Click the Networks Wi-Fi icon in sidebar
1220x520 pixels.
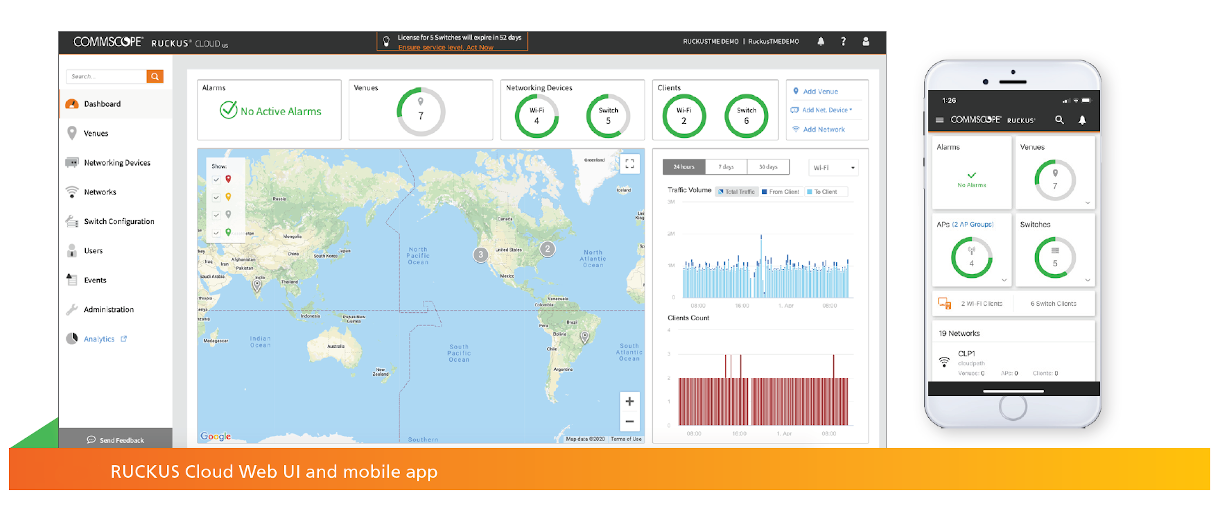(72, 192)
